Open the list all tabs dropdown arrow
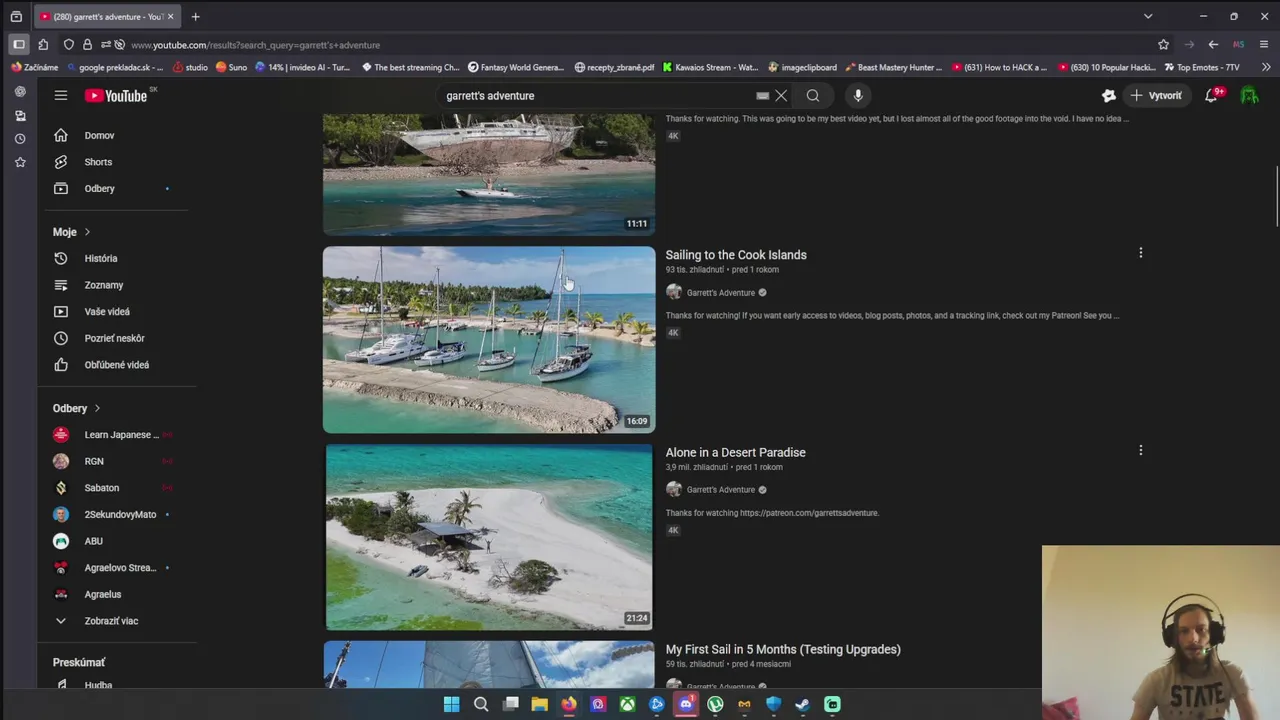1280x720 pixels. pos(1148,16)
